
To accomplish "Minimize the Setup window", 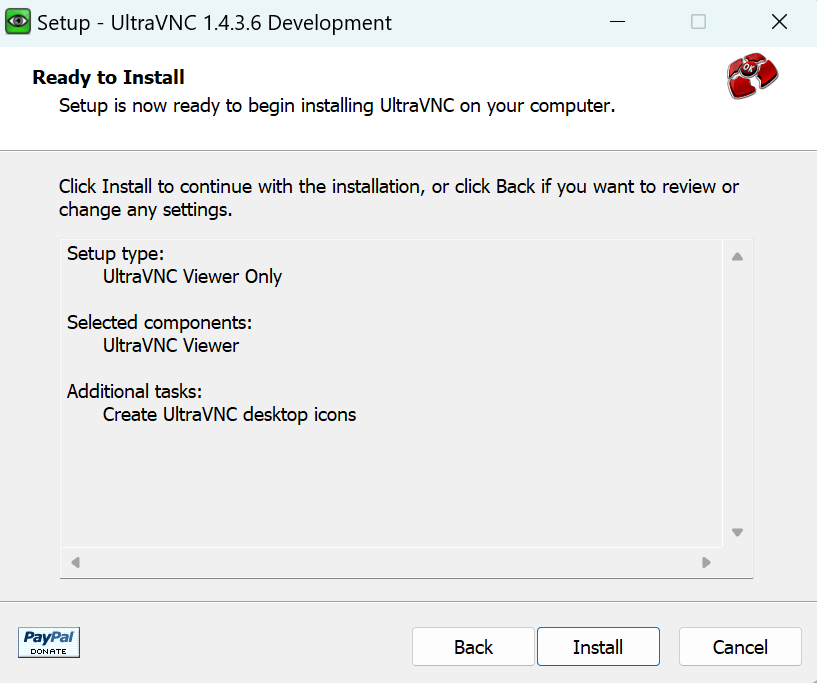I will click(617, 22).
